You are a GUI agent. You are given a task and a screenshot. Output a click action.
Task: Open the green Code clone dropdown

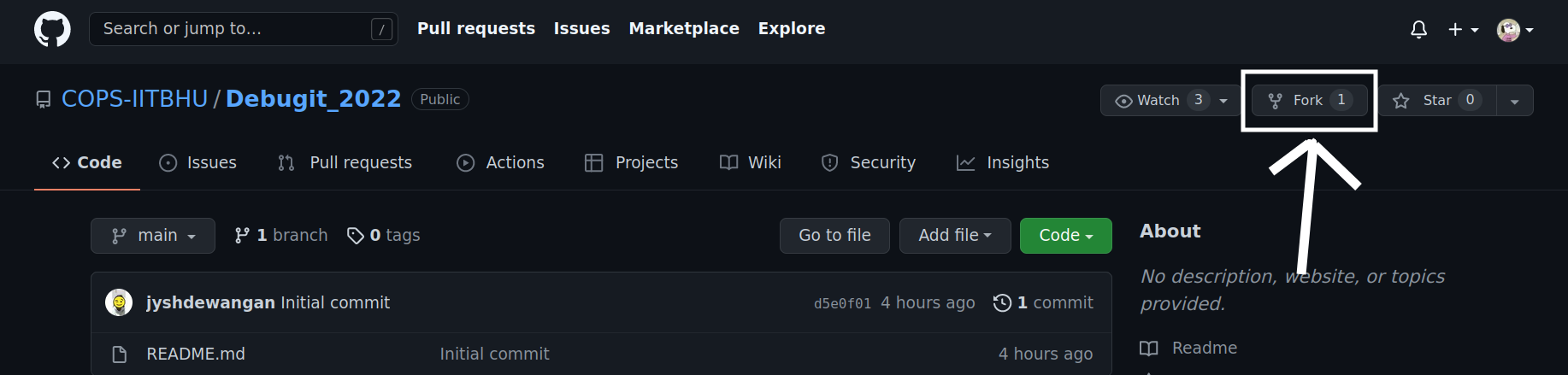point(1066,236)
